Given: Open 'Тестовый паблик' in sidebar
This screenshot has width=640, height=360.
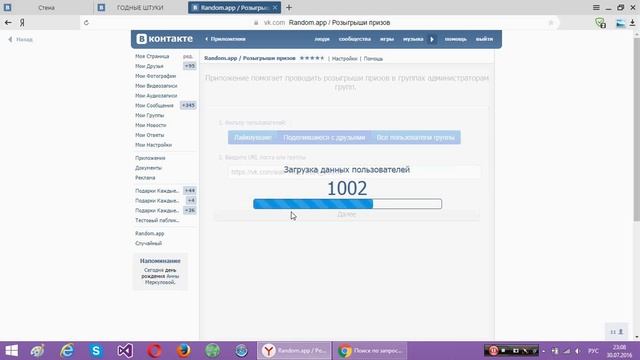Looking at the screenshot, I should [157, 220].
